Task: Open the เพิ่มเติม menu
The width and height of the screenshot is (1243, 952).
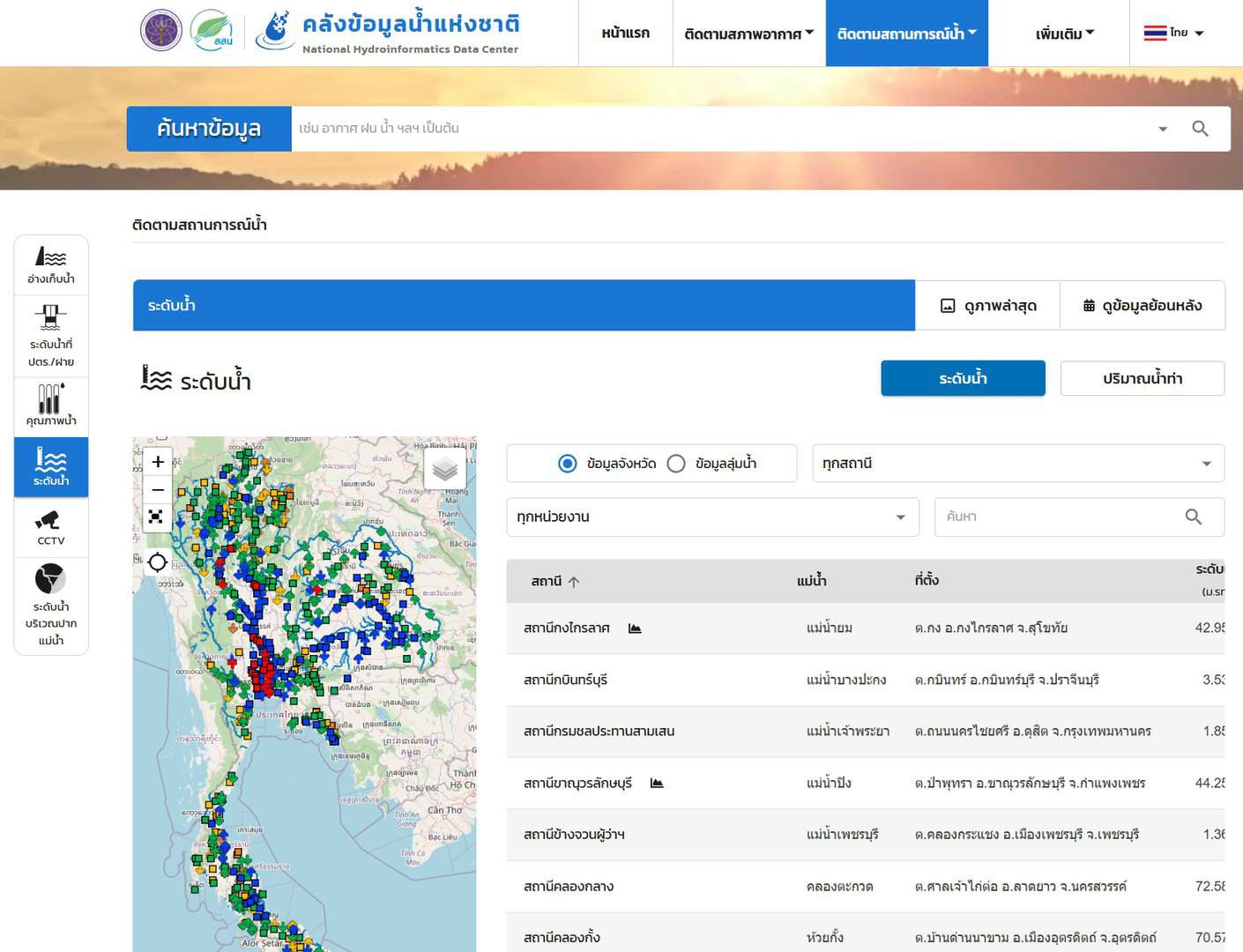Action: [1064, 33]
